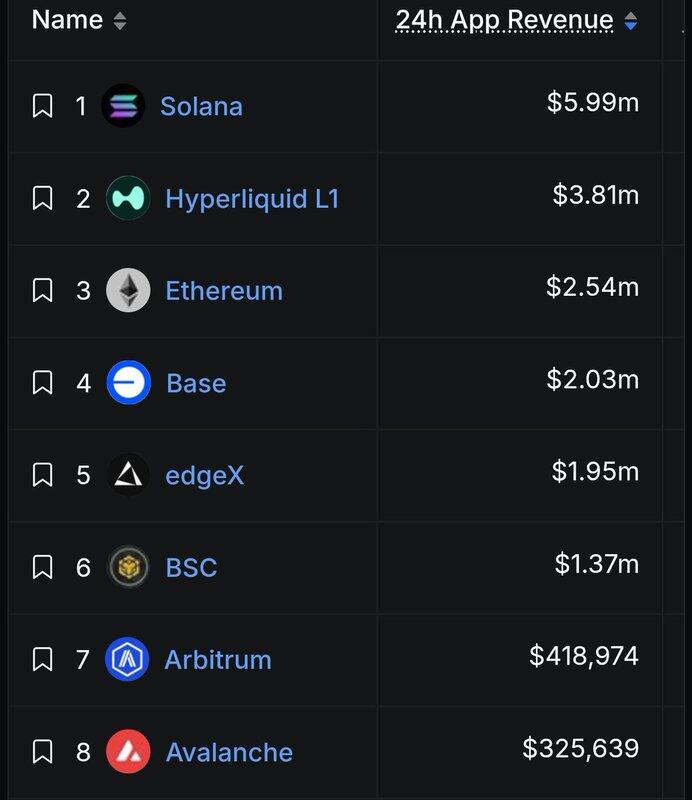This screenshot has width=692, height=800.
Task: Click the edgeX triangle logo icon
Action: tap(128, 475)
